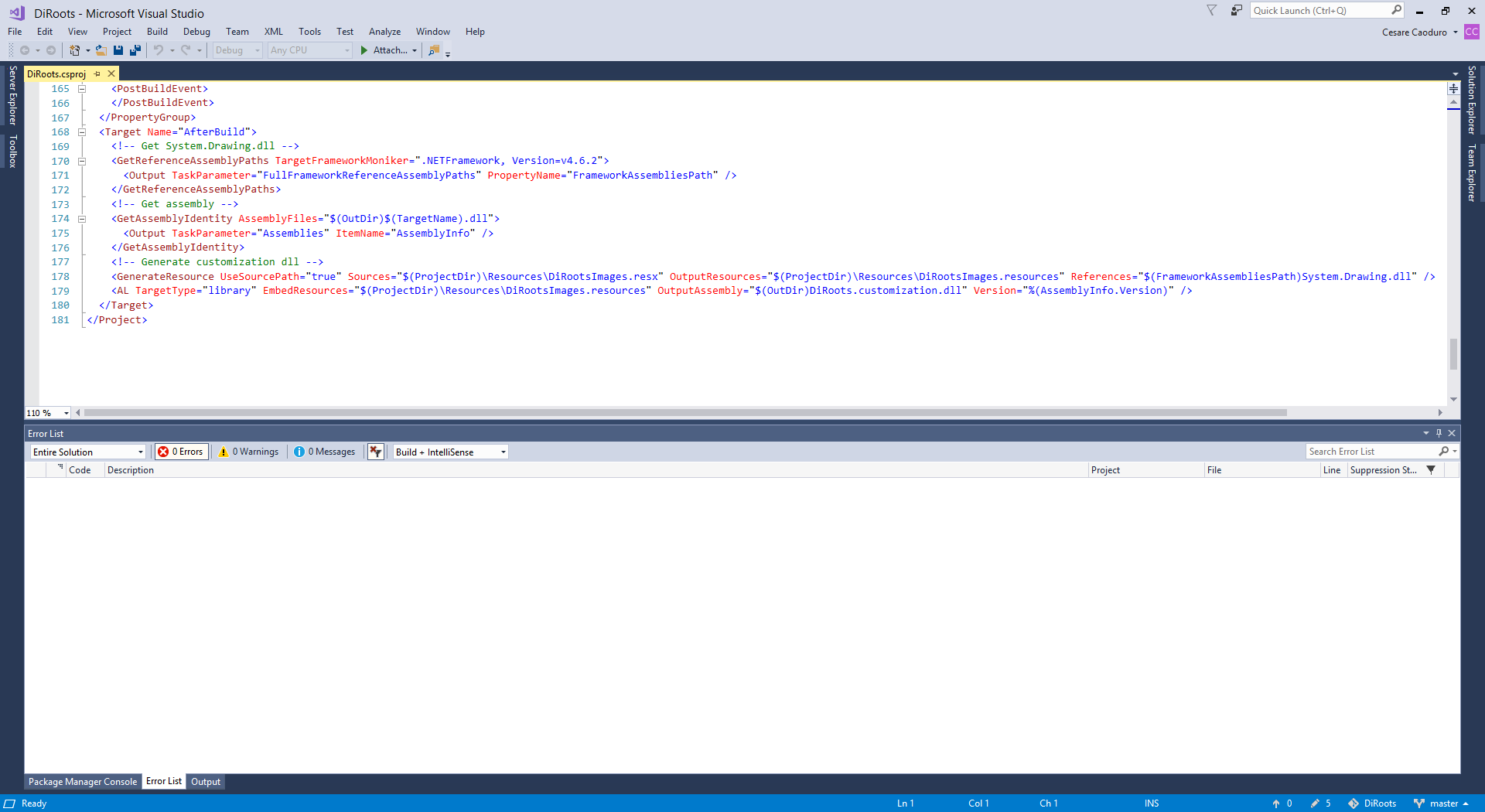
Task: Open the Build + IntelliSense dropdown
Action: point(451,452)
